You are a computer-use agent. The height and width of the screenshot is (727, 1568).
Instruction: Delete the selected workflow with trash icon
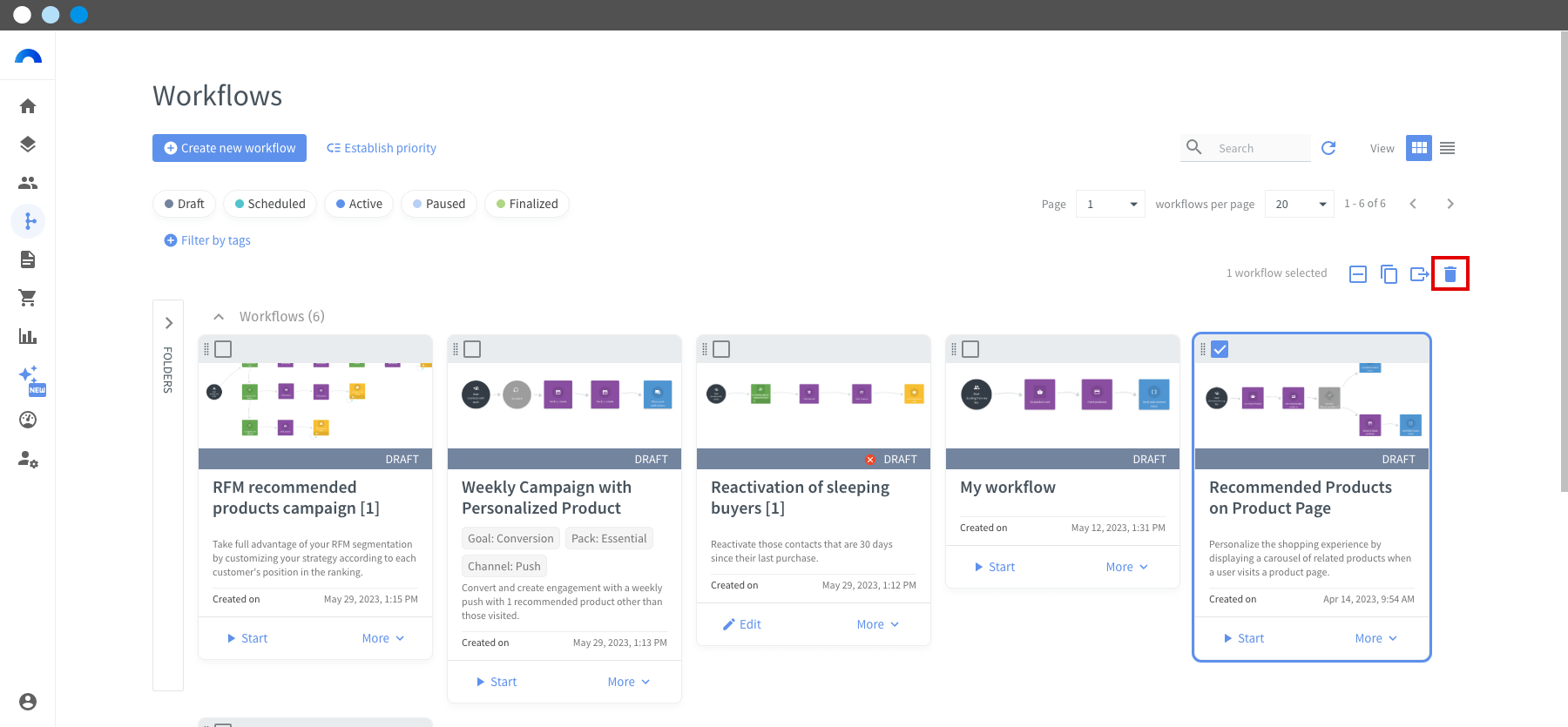click(1450, 274)
